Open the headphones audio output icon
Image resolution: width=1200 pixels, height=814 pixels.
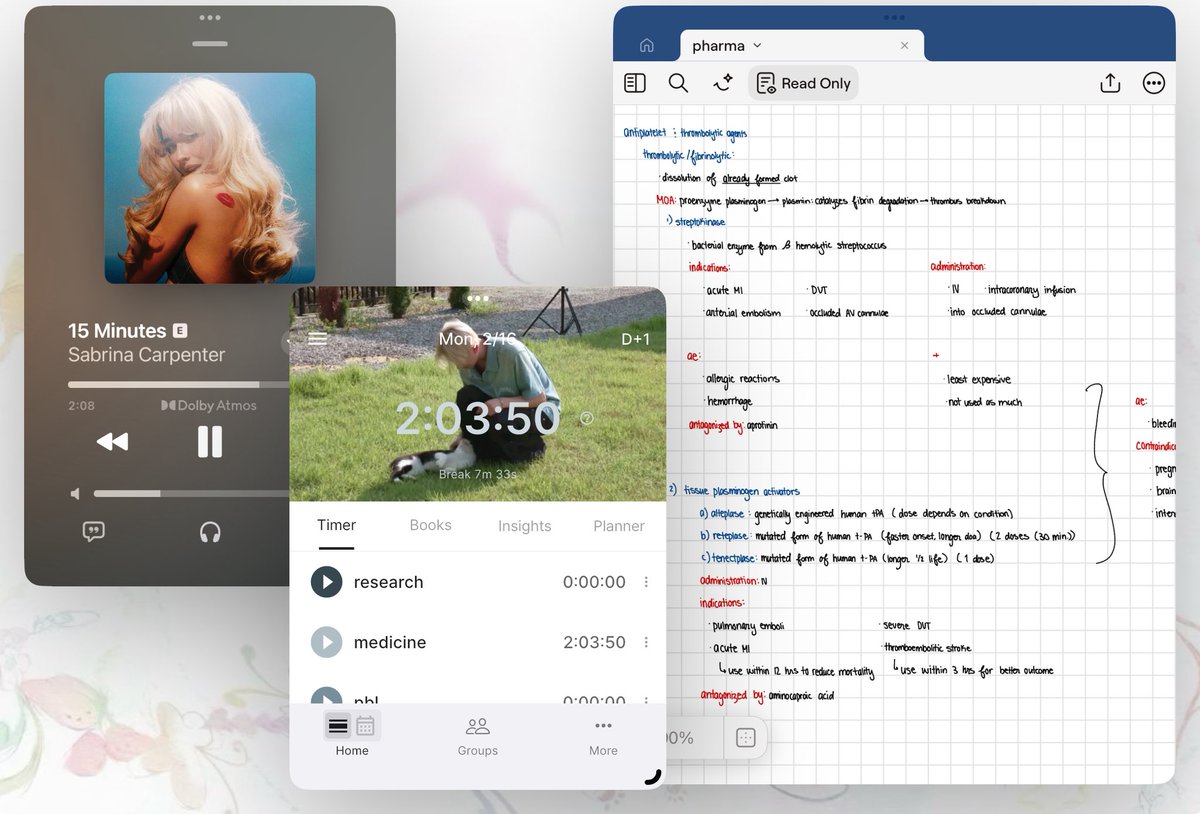coord(210,532)
